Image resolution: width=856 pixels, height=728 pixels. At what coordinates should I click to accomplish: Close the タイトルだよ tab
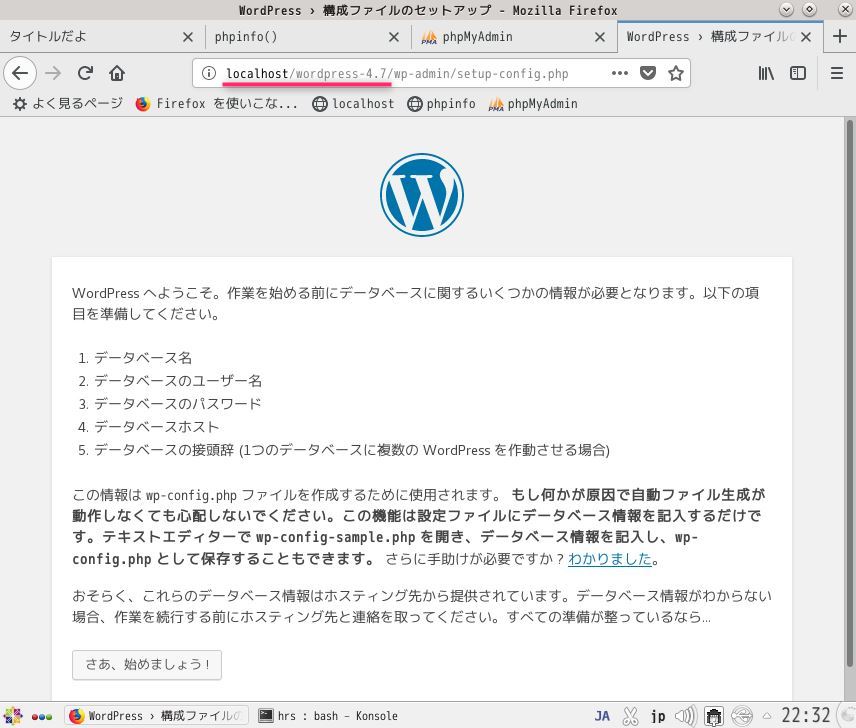click(187, 37)
